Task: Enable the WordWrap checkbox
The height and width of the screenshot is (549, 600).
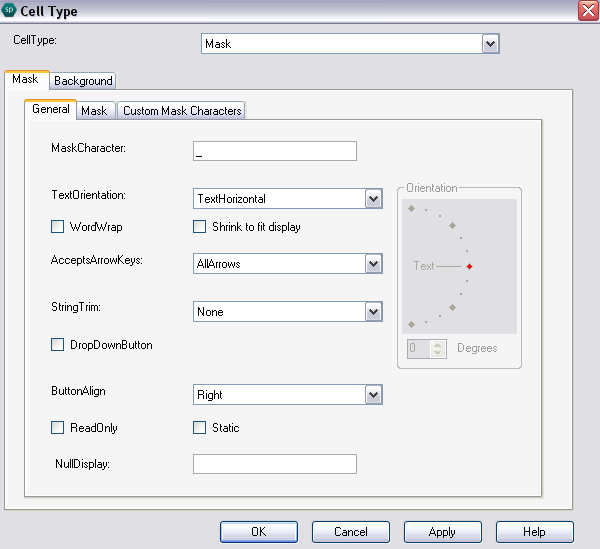Action: tap(57, 226)
